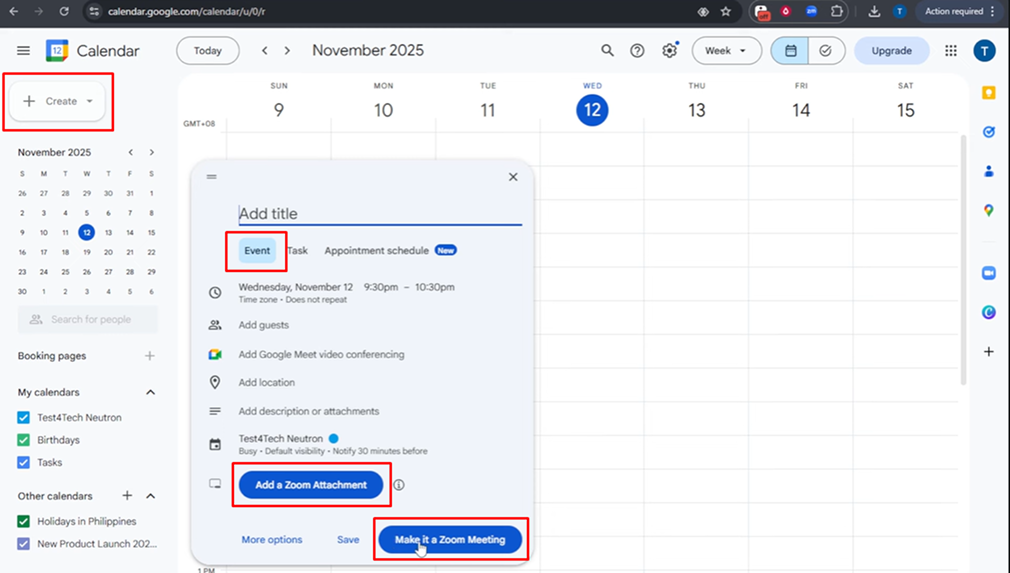The image size is (1010, 573).
Task: Save the new event
Action: (348, 540)
